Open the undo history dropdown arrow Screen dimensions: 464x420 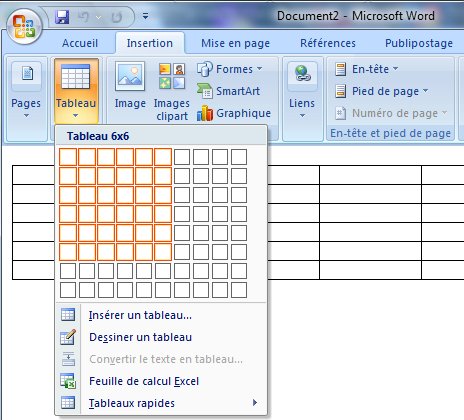click(x=99, y=17)
